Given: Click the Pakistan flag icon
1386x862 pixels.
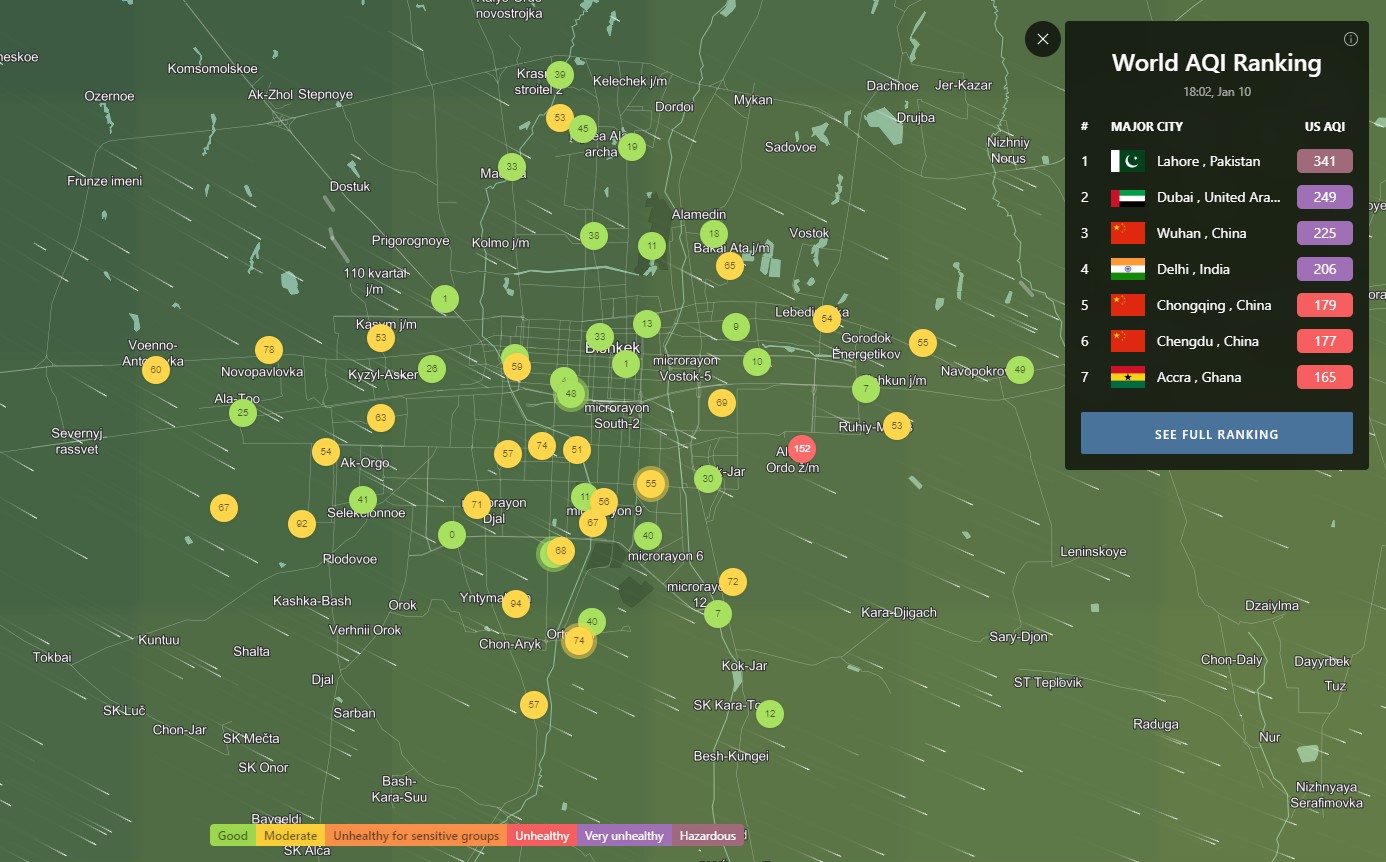Looking at the screenshot, I should pyautogui.click(x=1127, y=161).
